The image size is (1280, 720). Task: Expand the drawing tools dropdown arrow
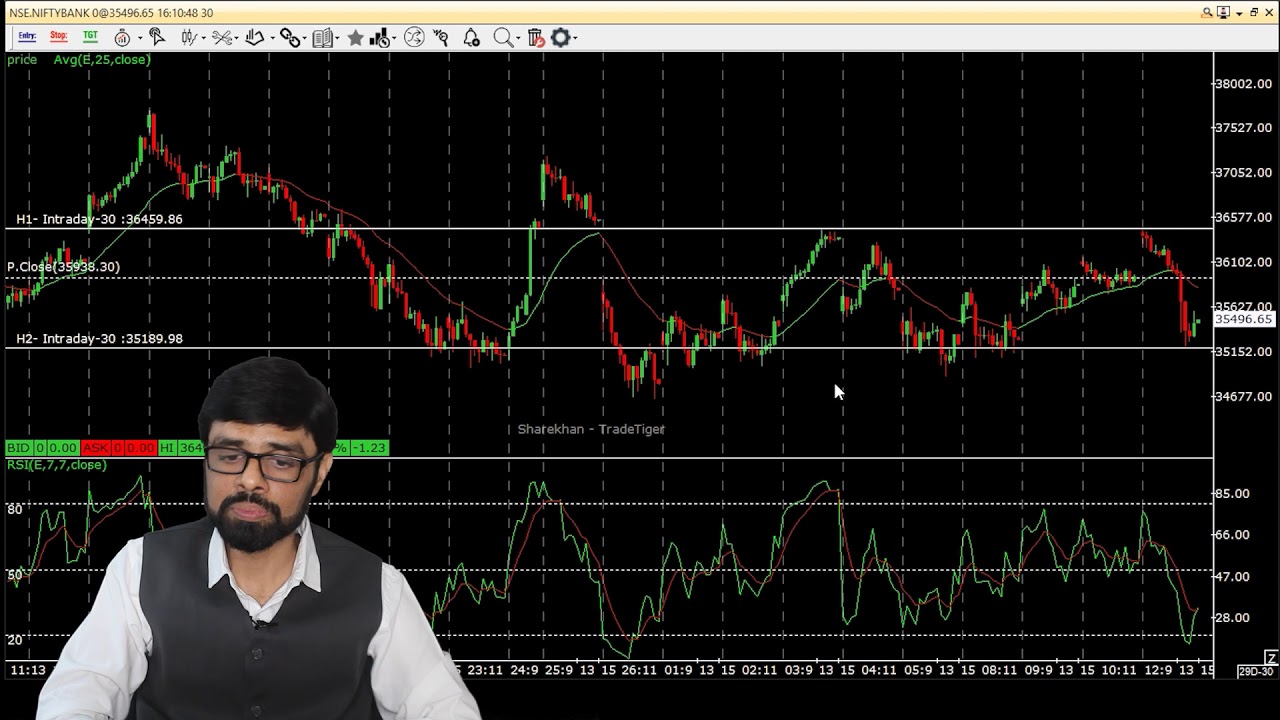coord(271,38)
